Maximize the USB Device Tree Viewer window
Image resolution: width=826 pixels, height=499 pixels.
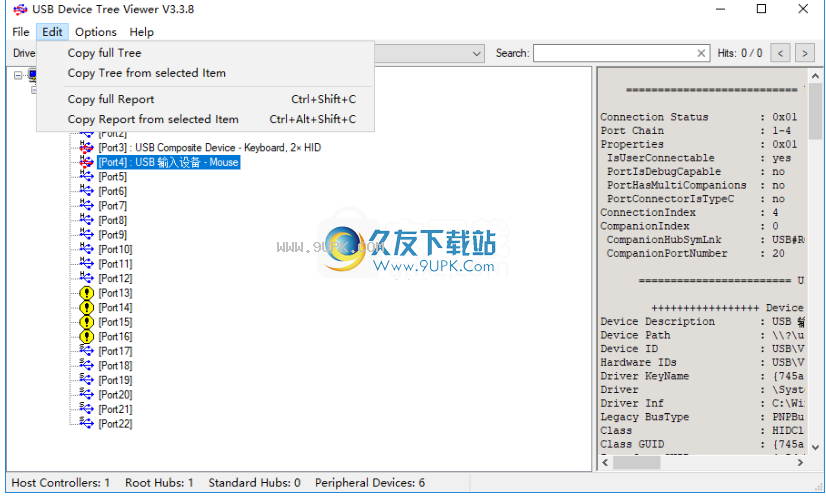[761, 9]
